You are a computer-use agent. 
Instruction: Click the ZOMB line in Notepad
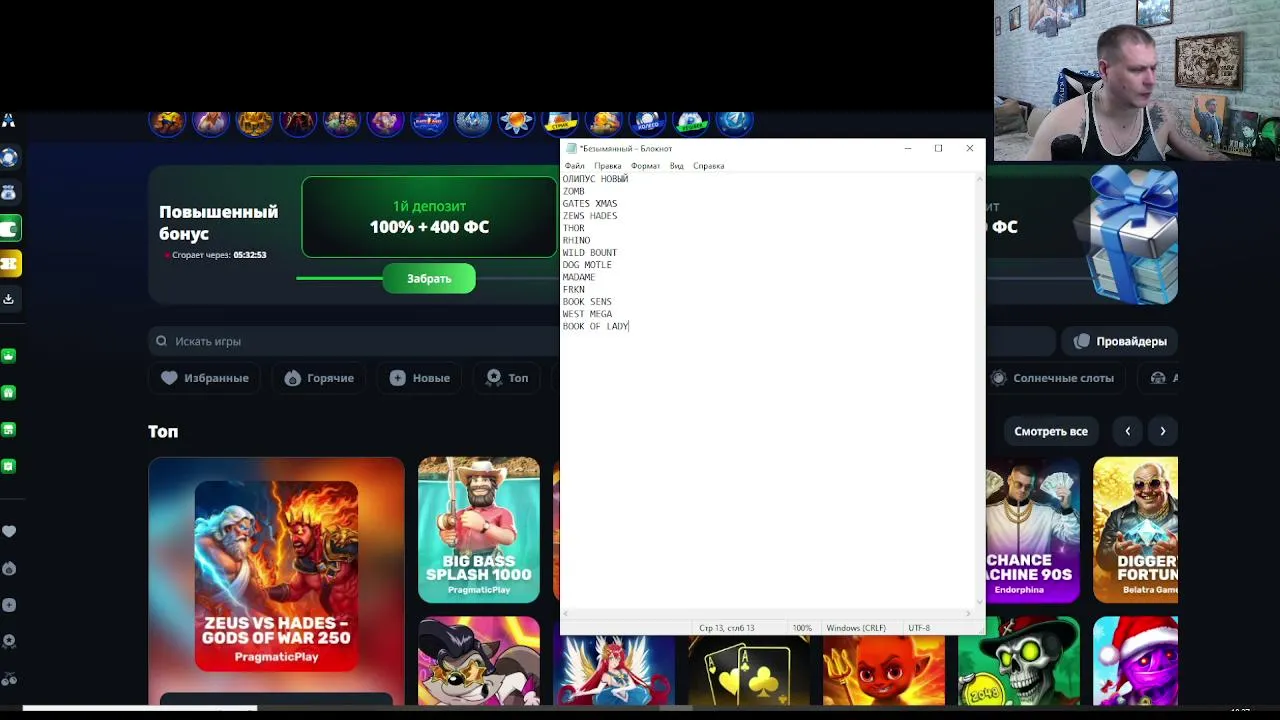click(574, 191)
